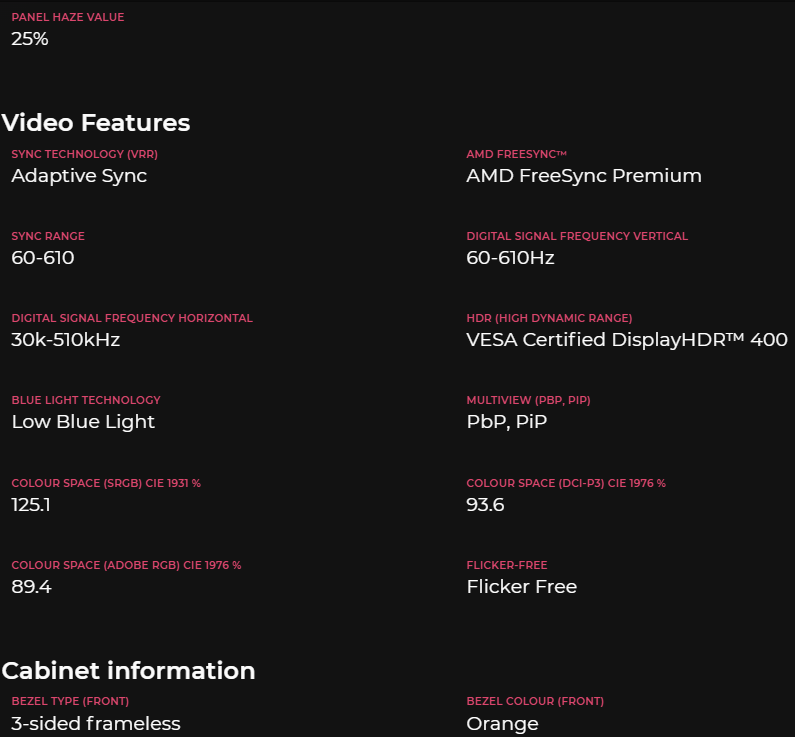Click the VESA Certified DisplayHDR 400 value

click(x=627, y=340)
